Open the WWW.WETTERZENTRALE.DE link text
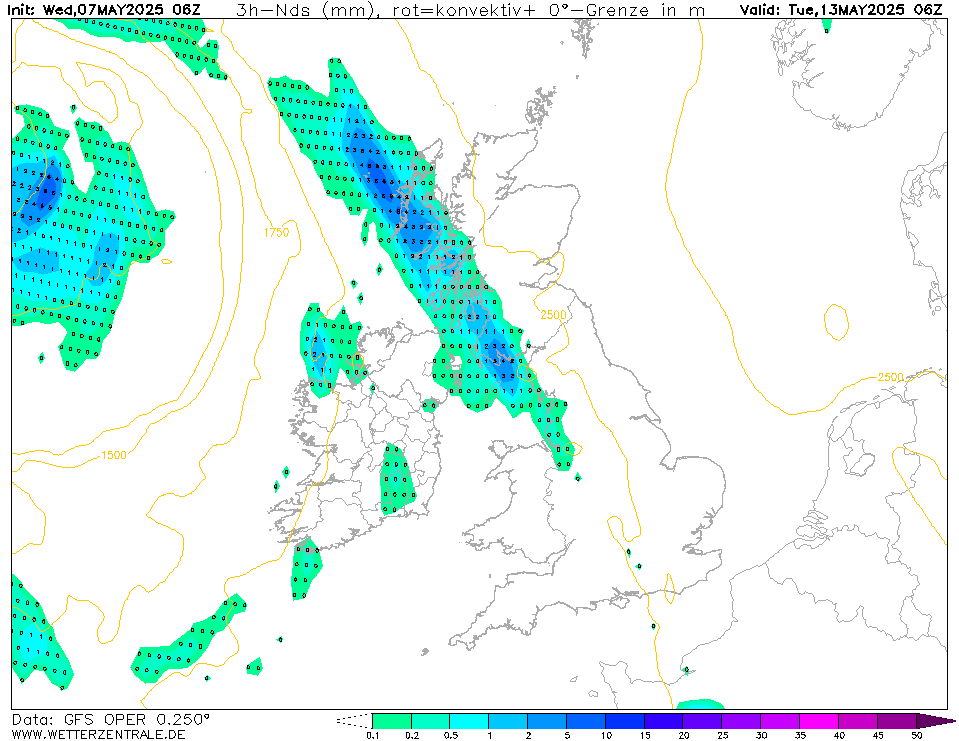Screen dimensions: 959x741 click(98, 734)
